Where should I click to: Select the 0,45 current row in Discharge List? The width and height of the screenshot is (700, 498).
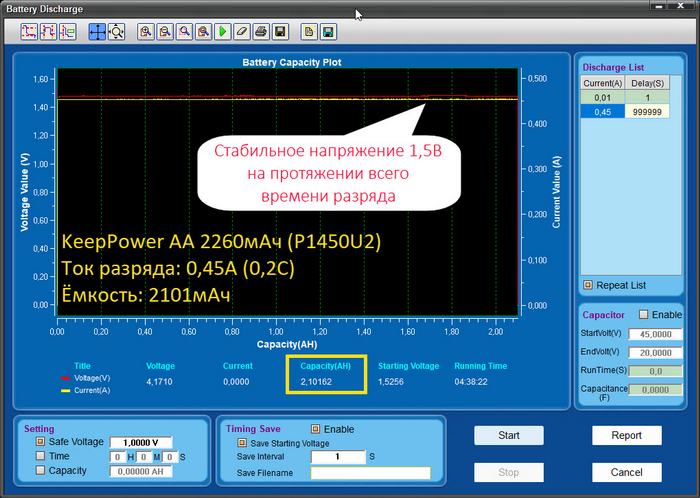pos(603,112)
